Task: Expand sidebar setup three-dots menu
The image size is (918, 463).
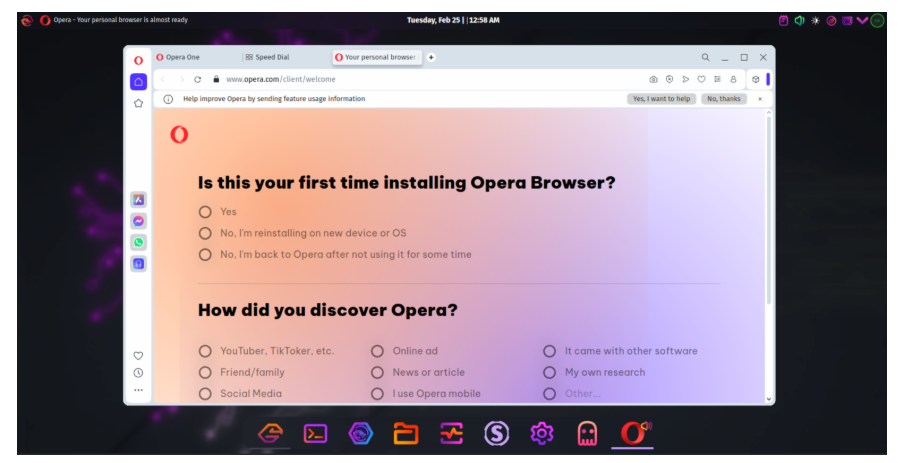Action: [138, 390]
